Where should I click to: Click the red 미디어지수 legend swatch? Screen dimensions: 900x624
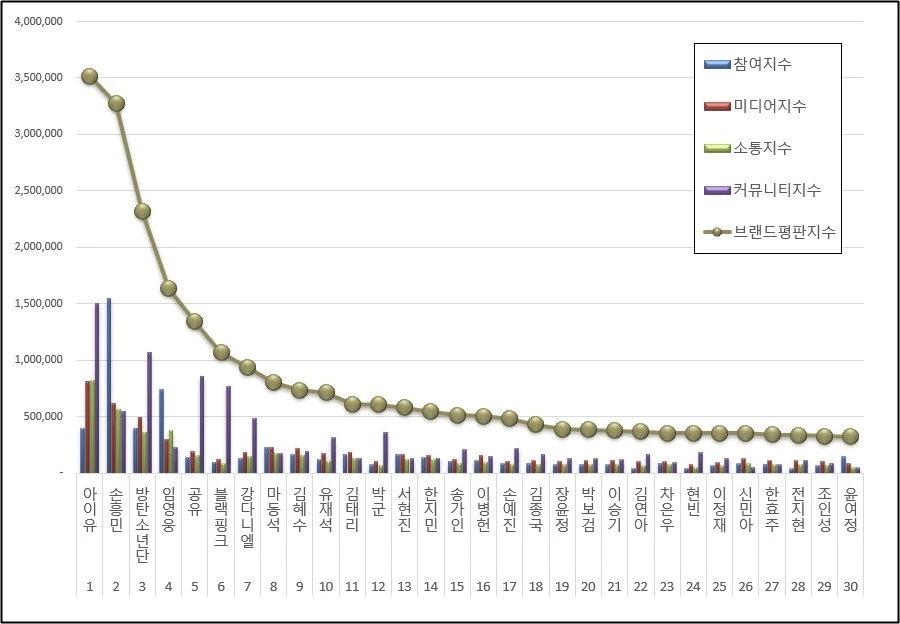(716, 106)
